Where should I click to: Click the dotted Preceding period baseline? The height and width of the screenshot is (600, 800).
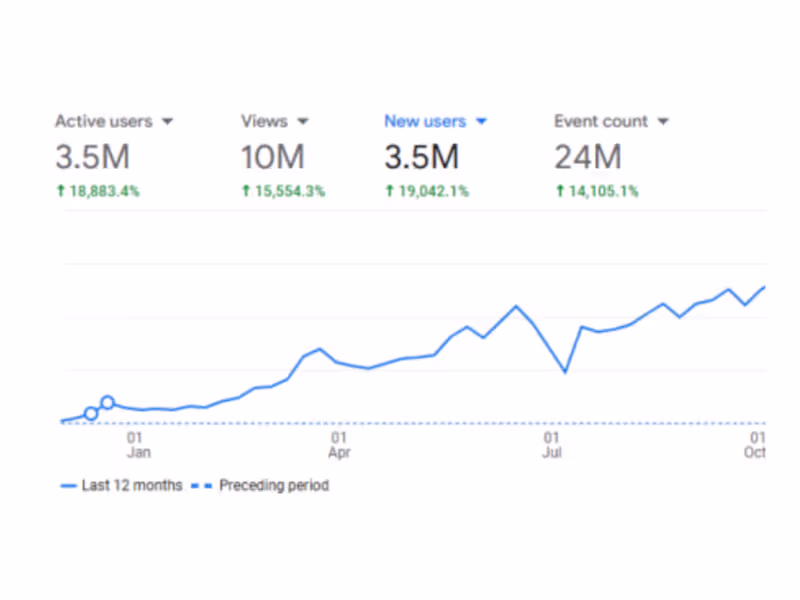[x=400, y=422]
